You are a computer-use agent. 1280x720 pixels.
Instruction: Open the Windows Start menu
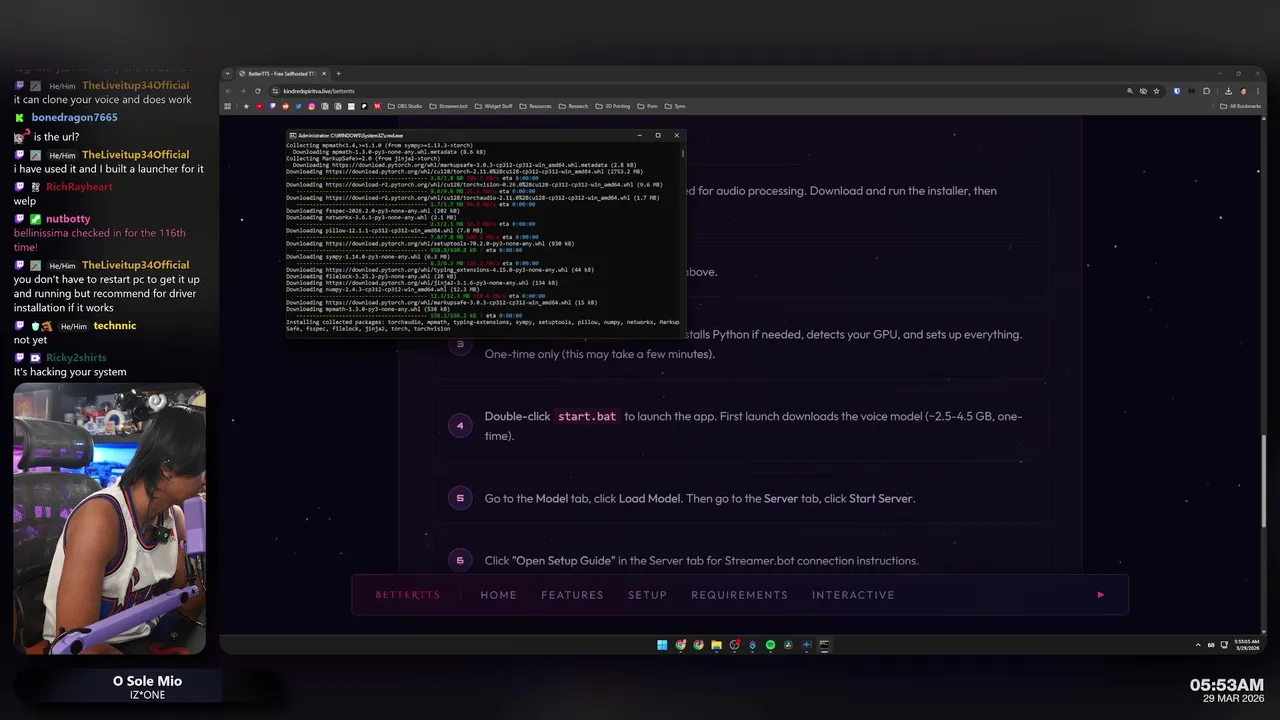[662, 645]
